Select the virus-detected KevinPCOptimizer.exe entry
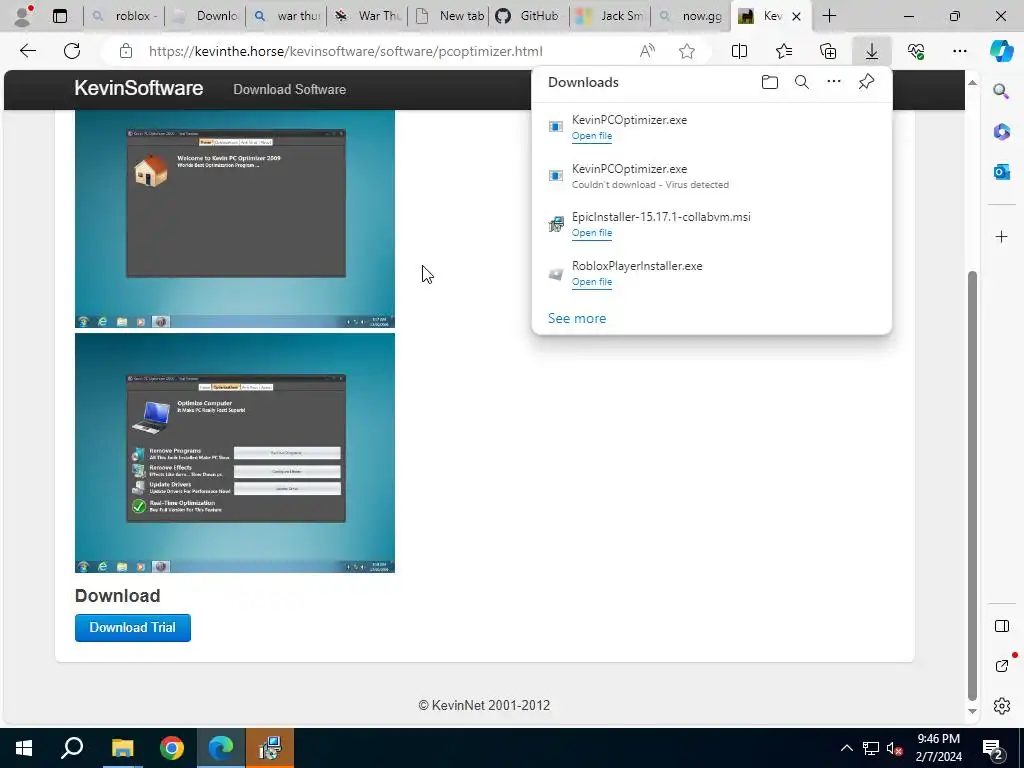1024x768 pixels. click(712, 176)
